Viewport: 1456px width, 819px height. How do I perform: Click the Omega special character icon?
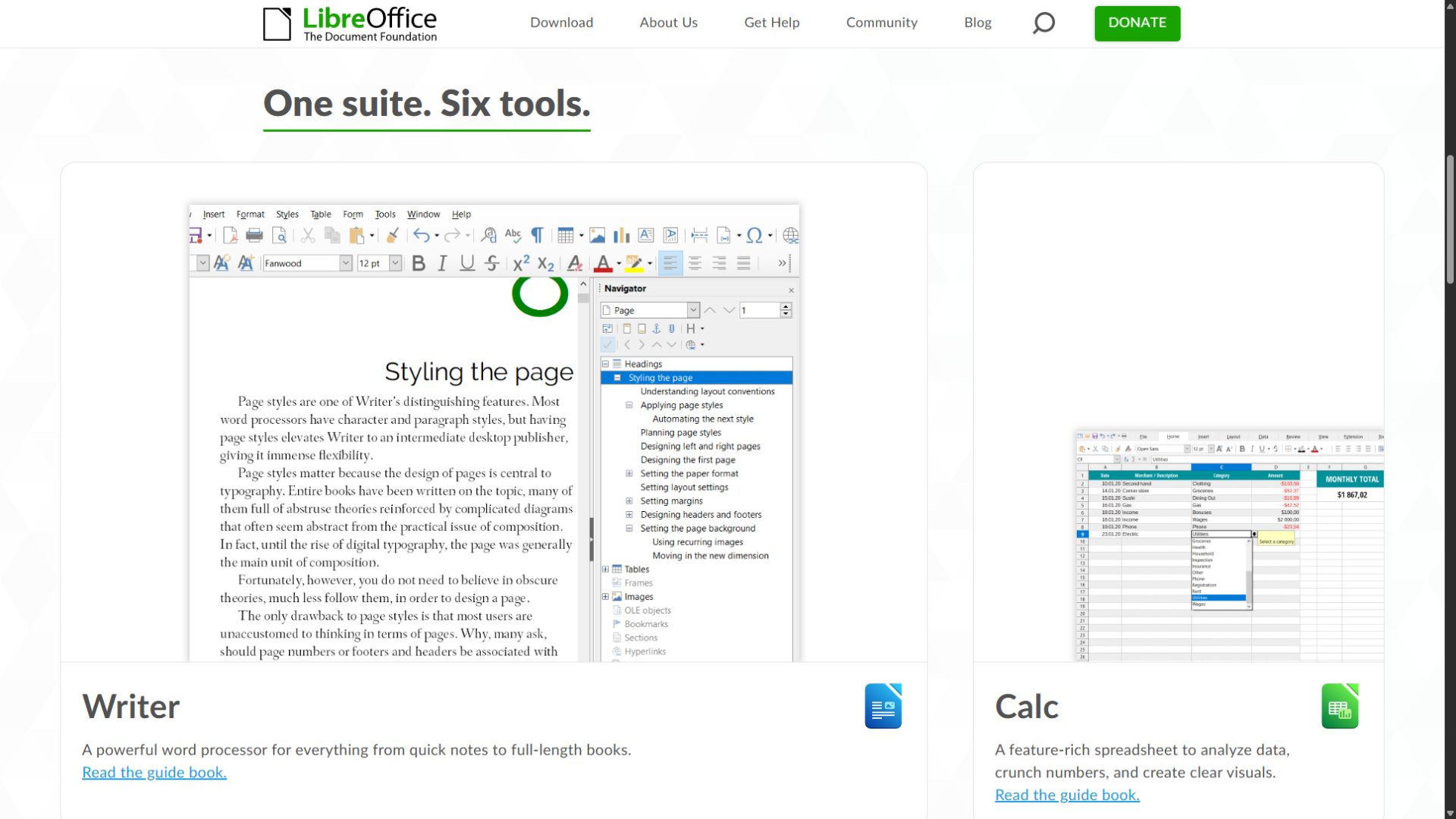point(755,236)
